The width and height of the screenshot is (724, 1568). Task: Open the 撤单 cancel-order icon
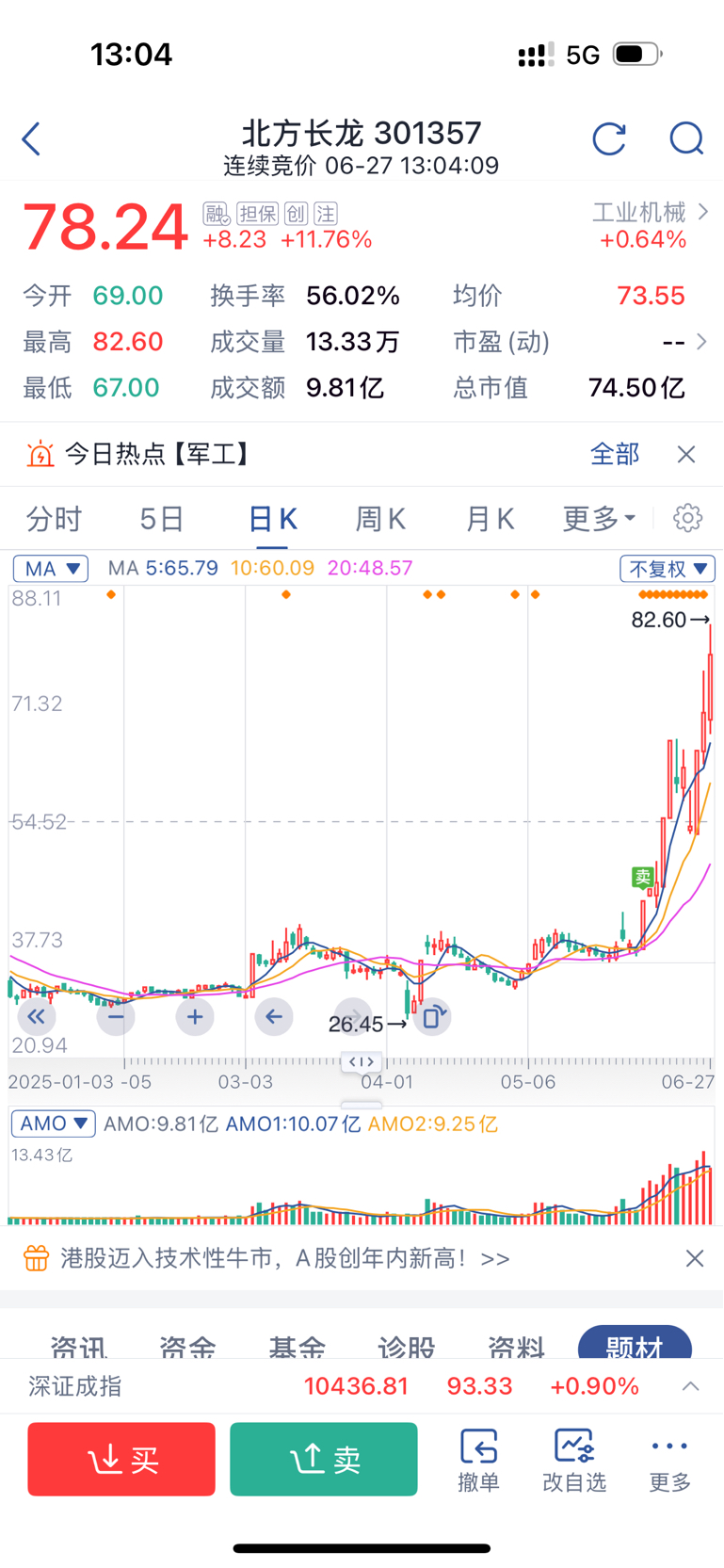478,1460
